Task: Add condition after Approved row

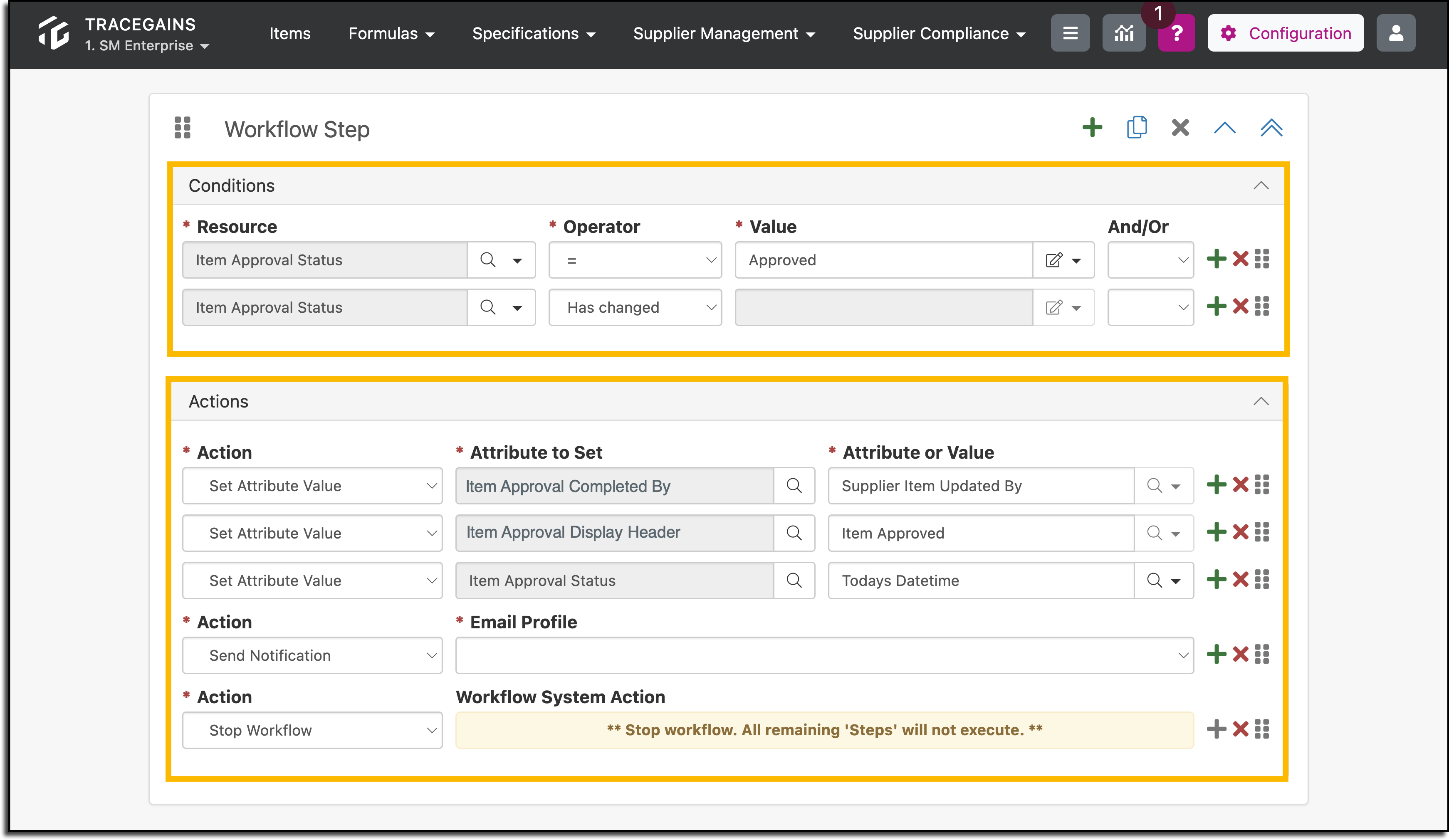Action: [x=1217, y=259]
